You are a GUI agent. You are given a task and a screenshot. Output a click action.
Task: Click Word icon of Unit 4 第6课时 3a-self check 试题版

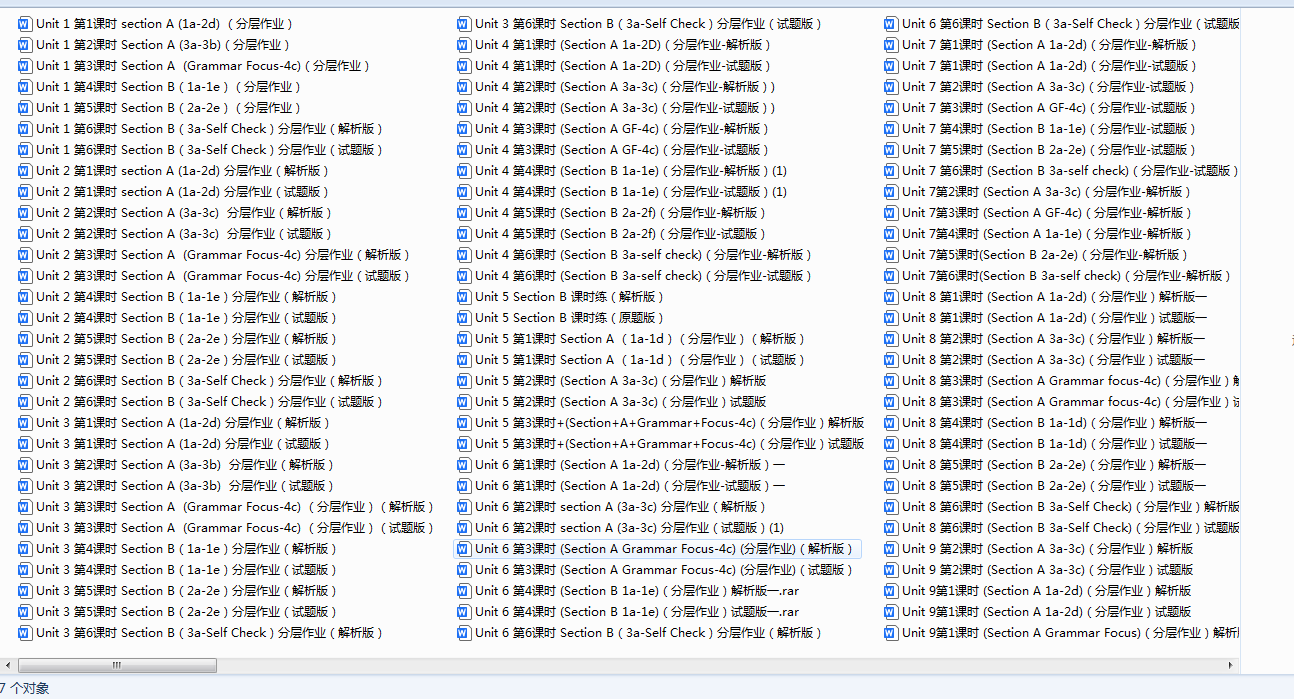464,275
